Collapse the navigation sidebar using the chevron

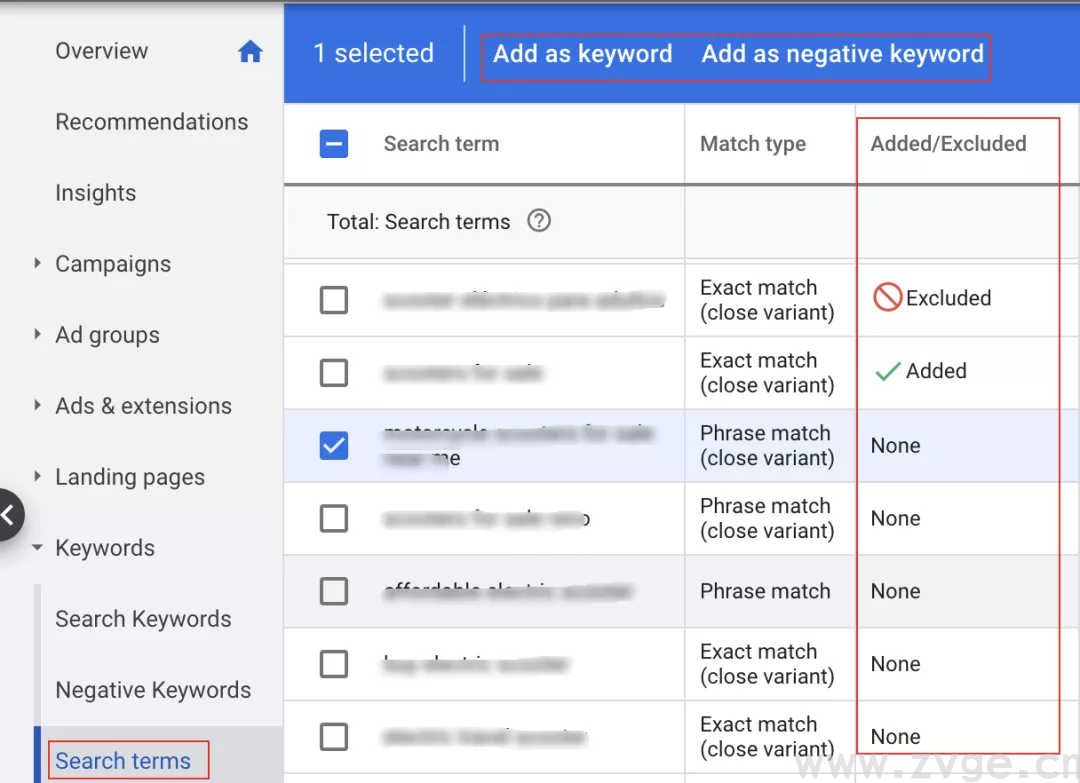(10, 514)
